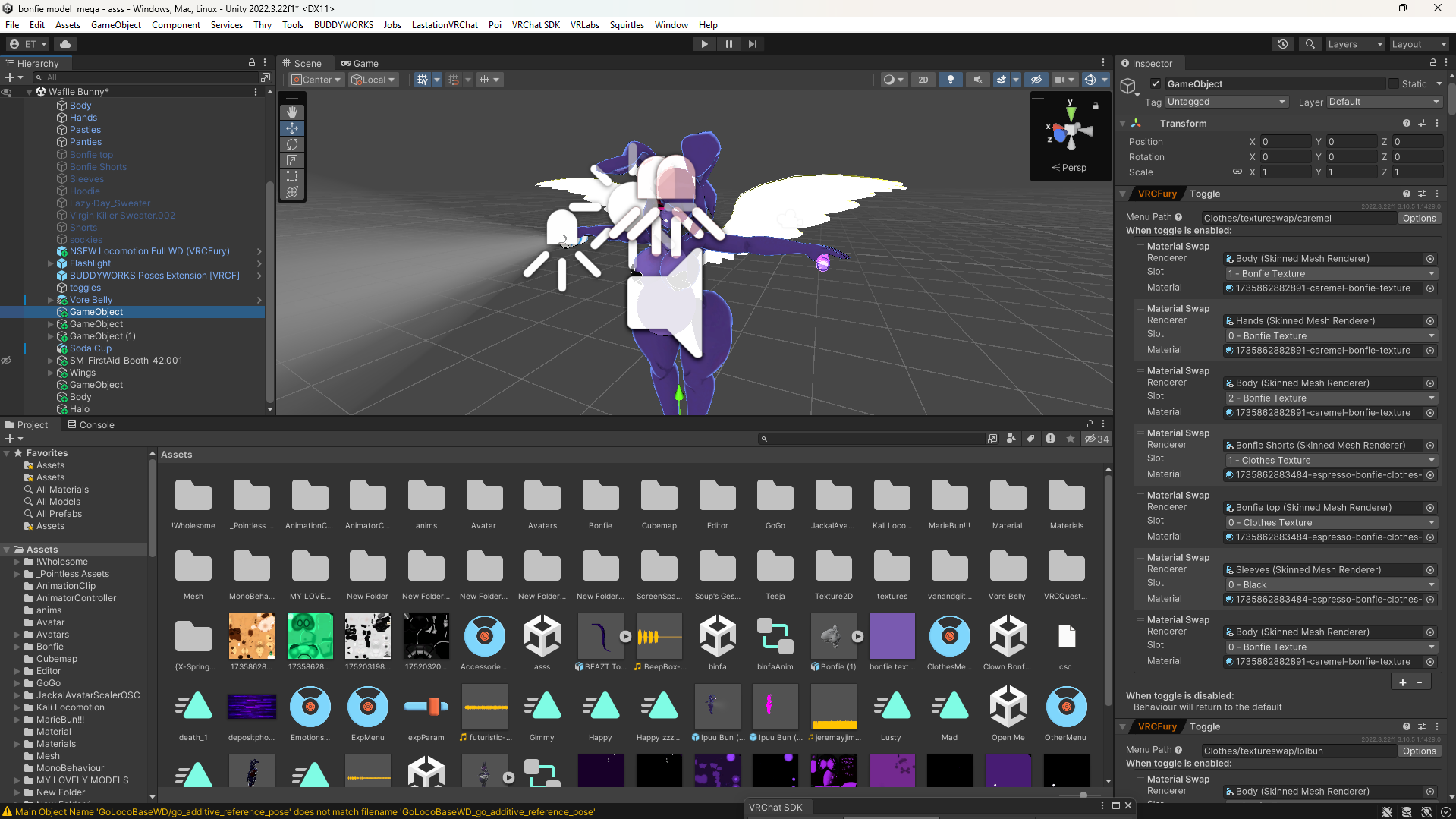Collapse the Waffle Bunny hierarchy root
1456x819 pixels.
tap(29, 92)
